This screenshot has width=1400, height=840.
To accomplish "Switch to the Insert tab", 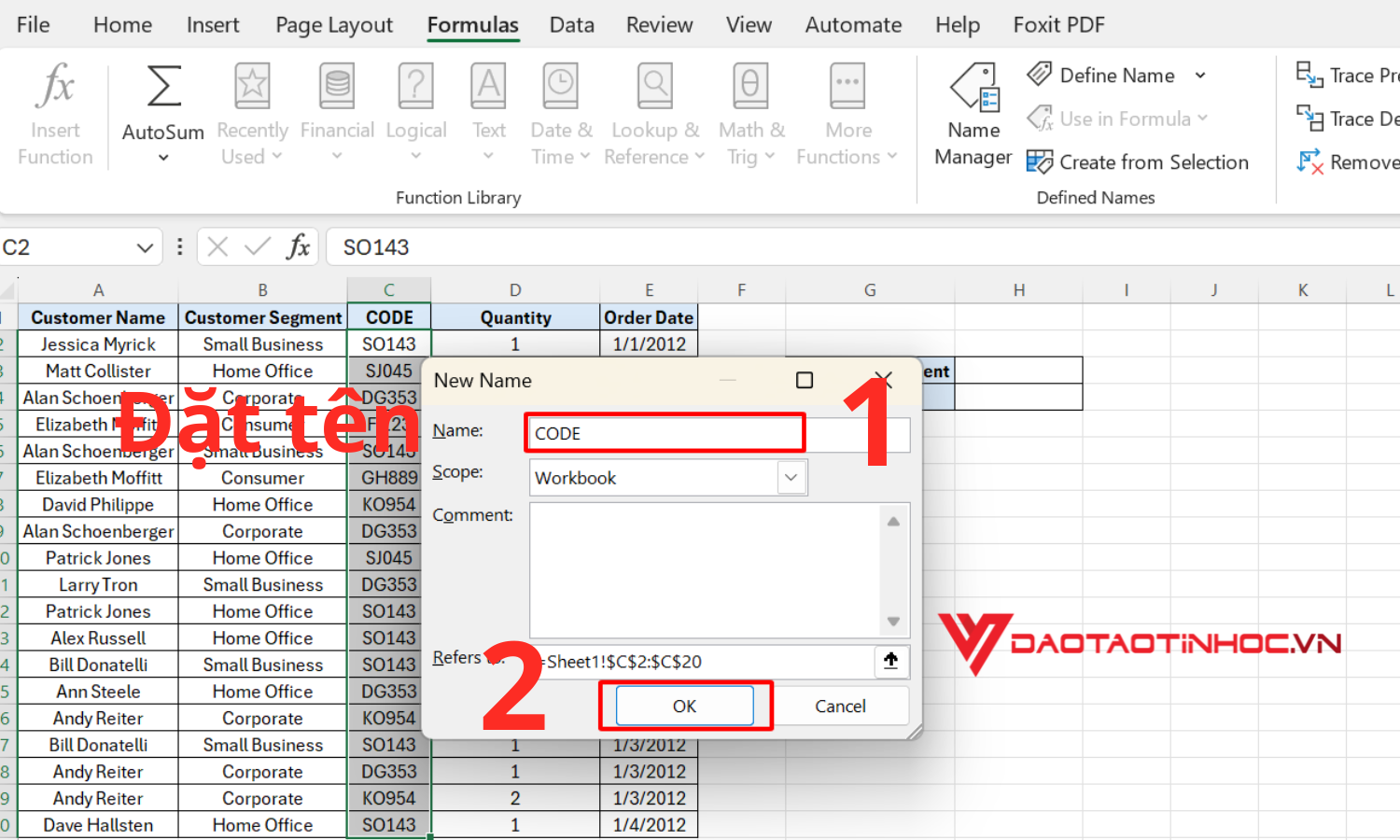I will pyautogui.click(x=213, y=25).
